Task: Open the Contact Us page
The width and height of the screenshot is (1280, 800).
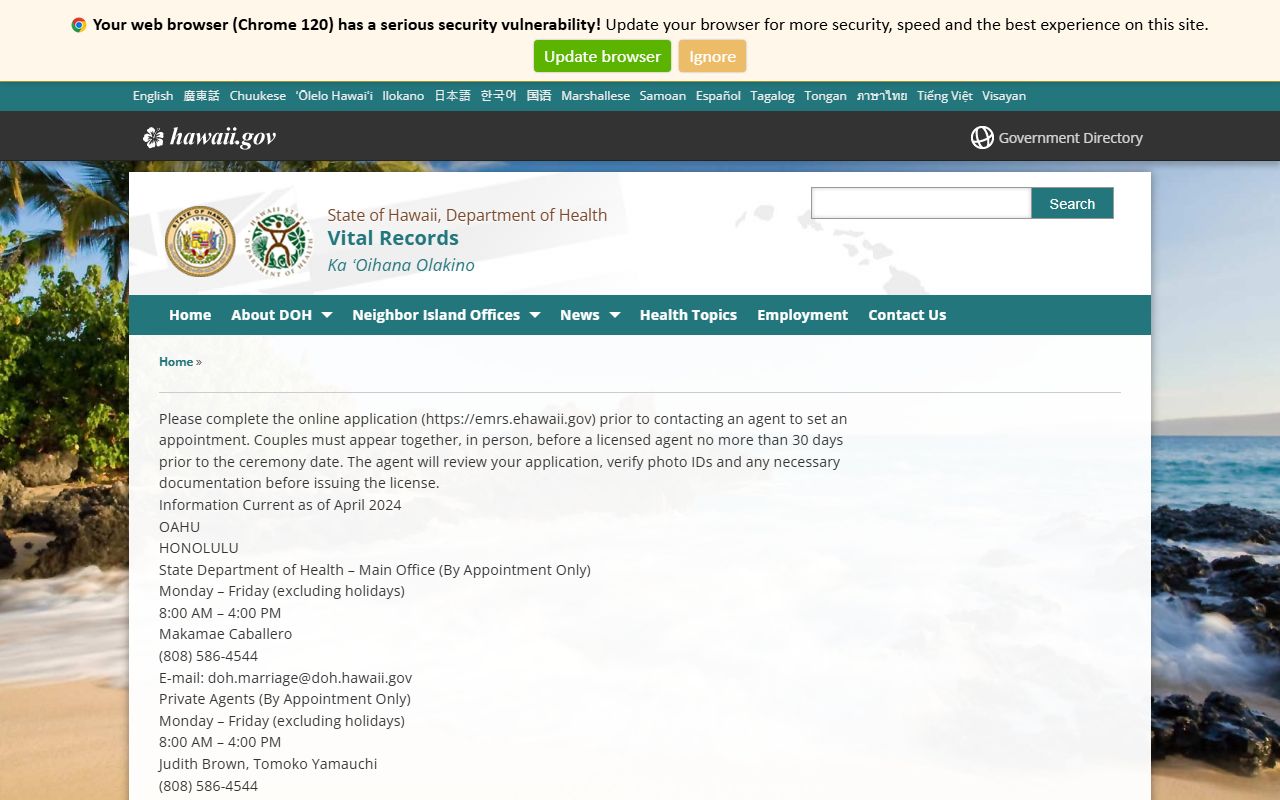Action: (907, 315)
